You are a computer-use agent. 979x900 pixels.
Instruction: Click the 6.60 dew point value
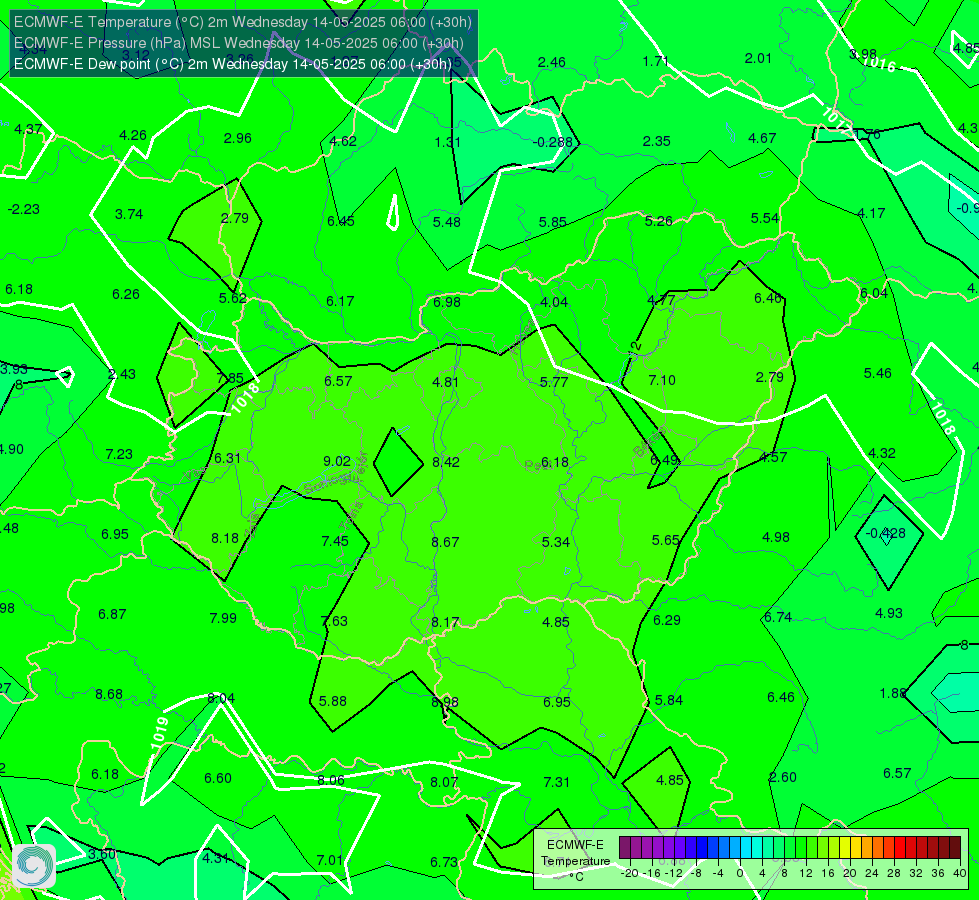click(x=218, y=778)
